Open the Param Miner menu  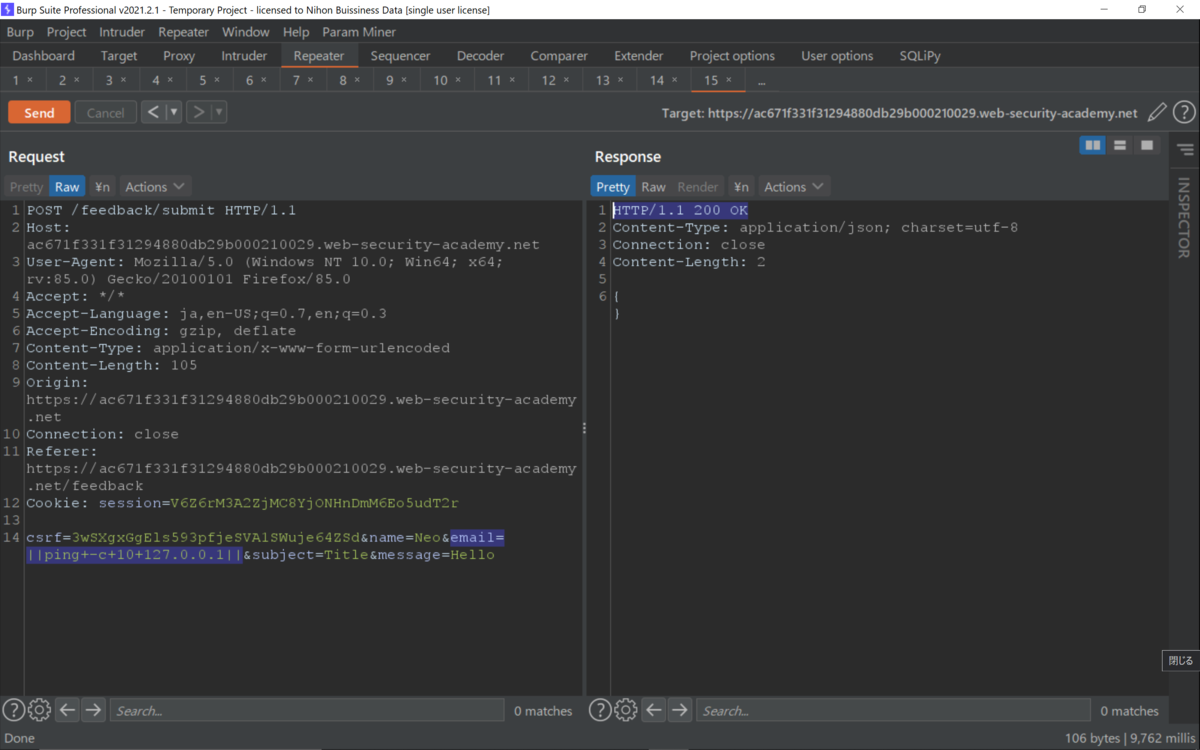pyautogui.click(x=359, y=32)
